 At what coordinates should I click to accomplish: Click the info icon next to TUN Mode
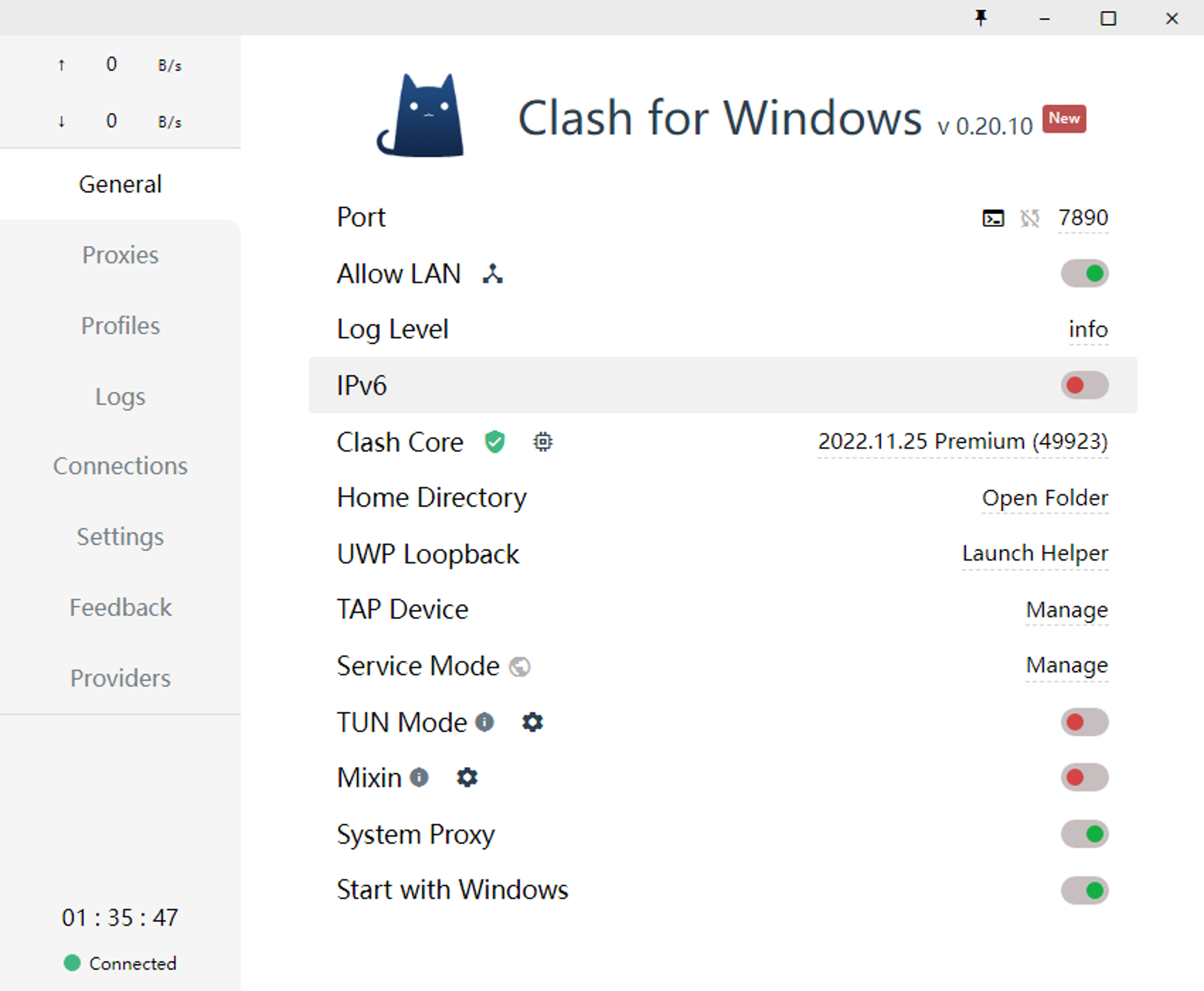coord(485,722)
